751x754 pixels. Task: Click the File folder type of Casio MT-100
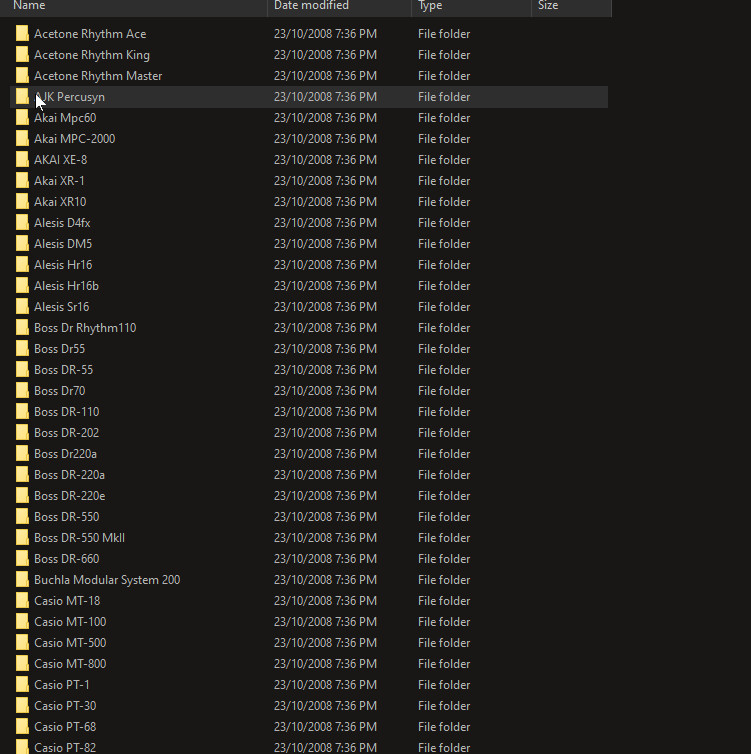click(444, 622)
